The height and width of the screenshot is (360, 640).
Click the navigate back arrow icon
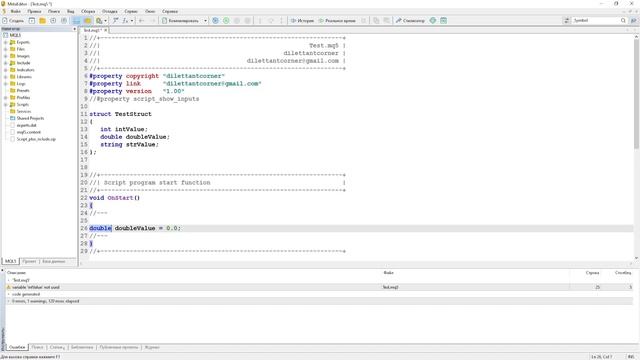[142, 20]
